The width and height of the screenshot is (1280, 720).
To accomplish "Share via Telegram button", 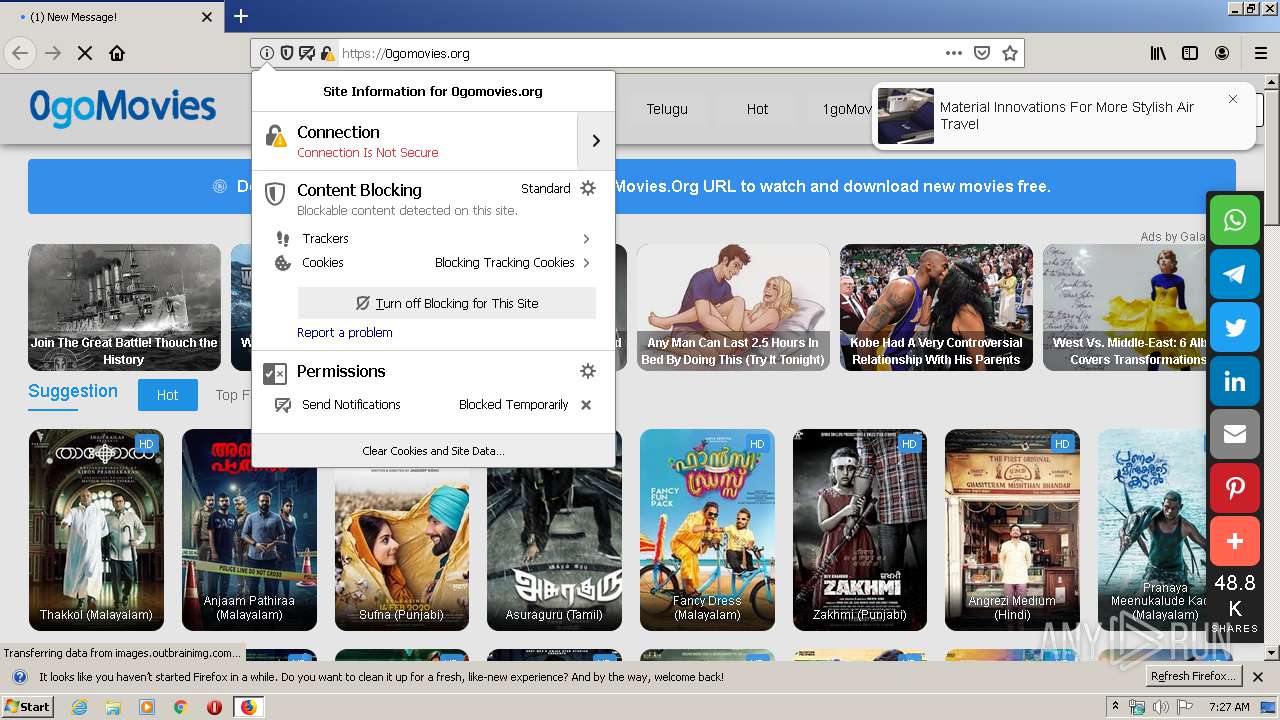I will tap(1235, 274).
